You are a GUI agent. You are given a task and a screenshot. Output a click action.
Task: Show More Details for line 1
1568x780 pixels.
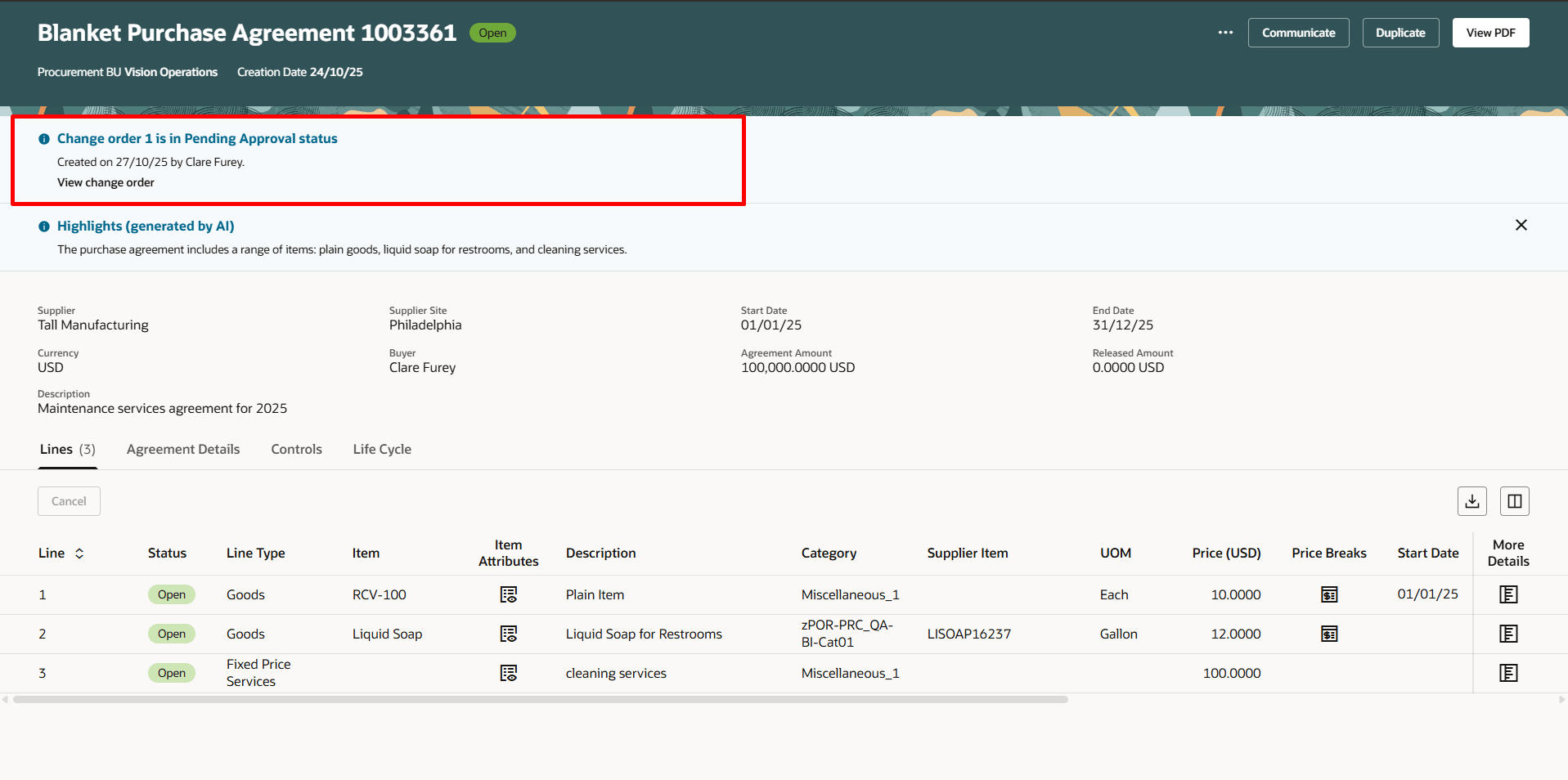(x=1507, y=594)
